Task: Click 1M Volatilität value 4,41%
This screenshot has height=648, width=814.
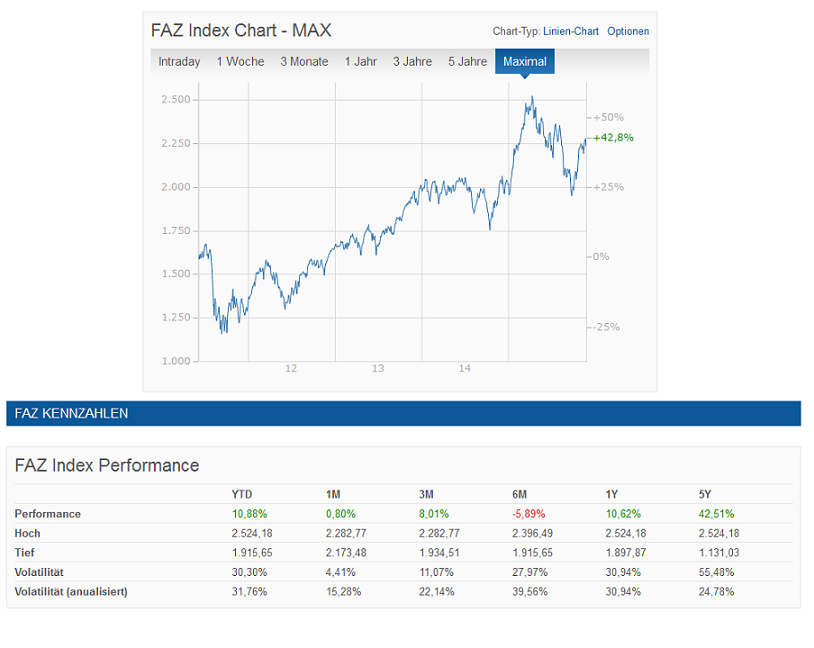Action: 341,572
